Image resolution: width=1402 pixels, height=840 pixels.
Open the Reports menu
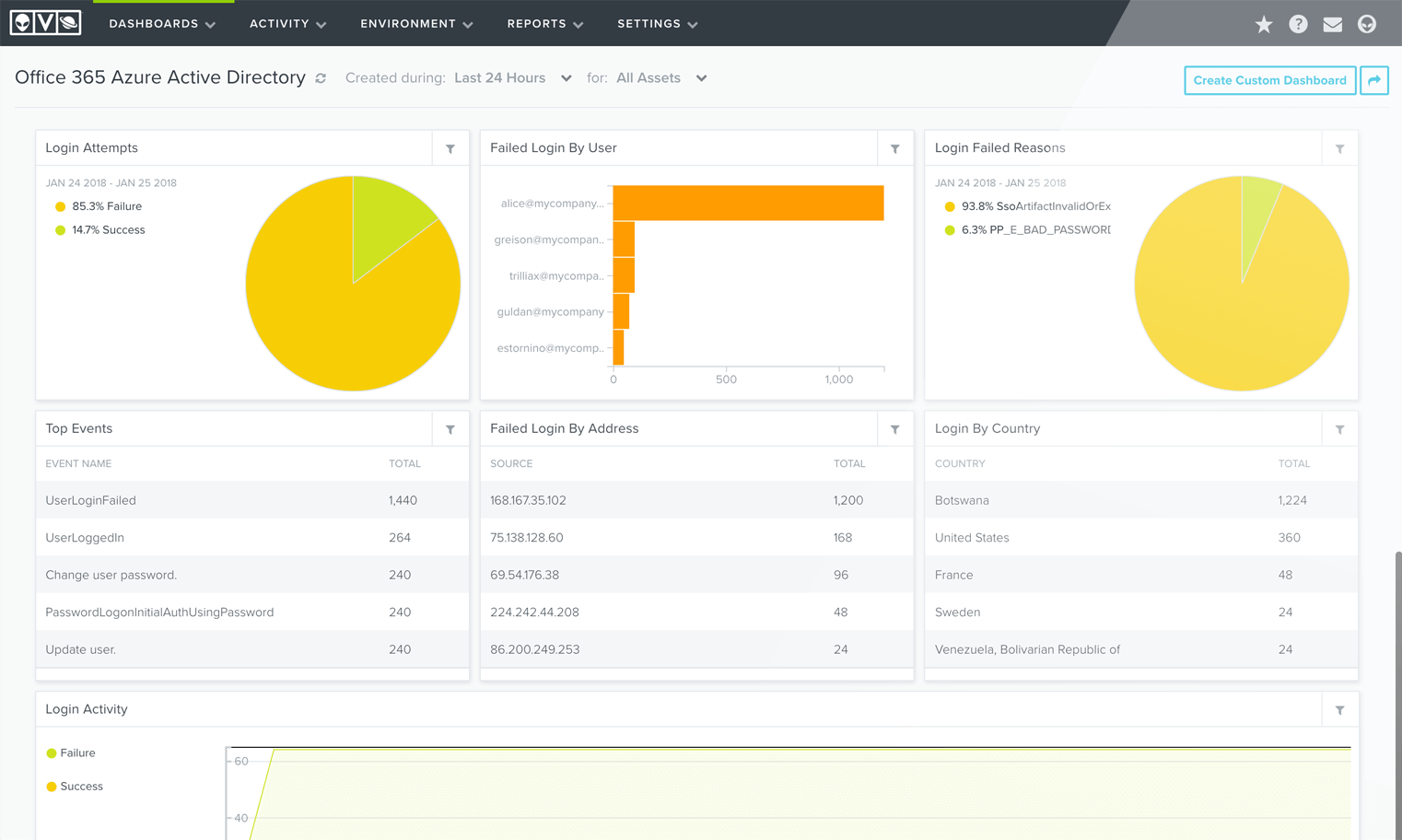(545, 24)
